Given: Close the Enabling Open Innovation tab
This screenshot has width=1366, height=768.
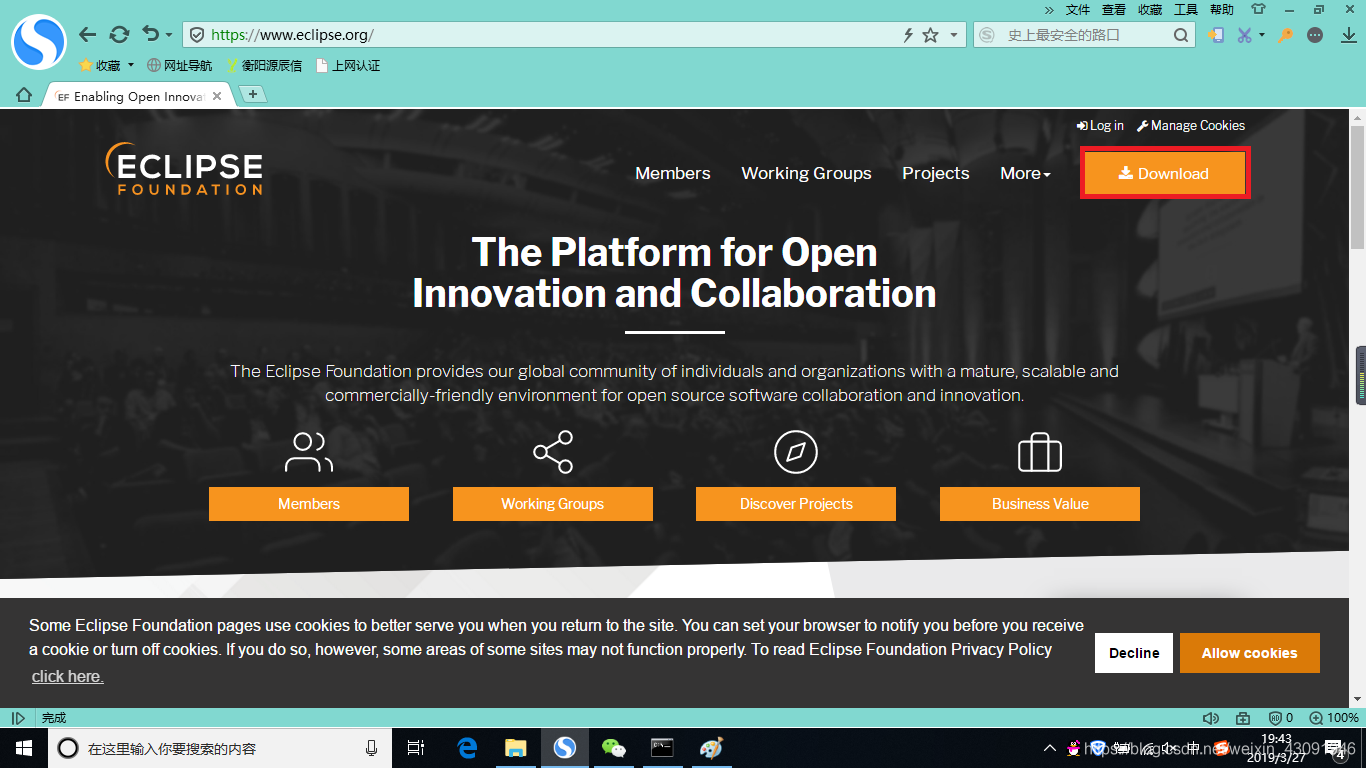Looking at the screenshot, I should [217, 96].
